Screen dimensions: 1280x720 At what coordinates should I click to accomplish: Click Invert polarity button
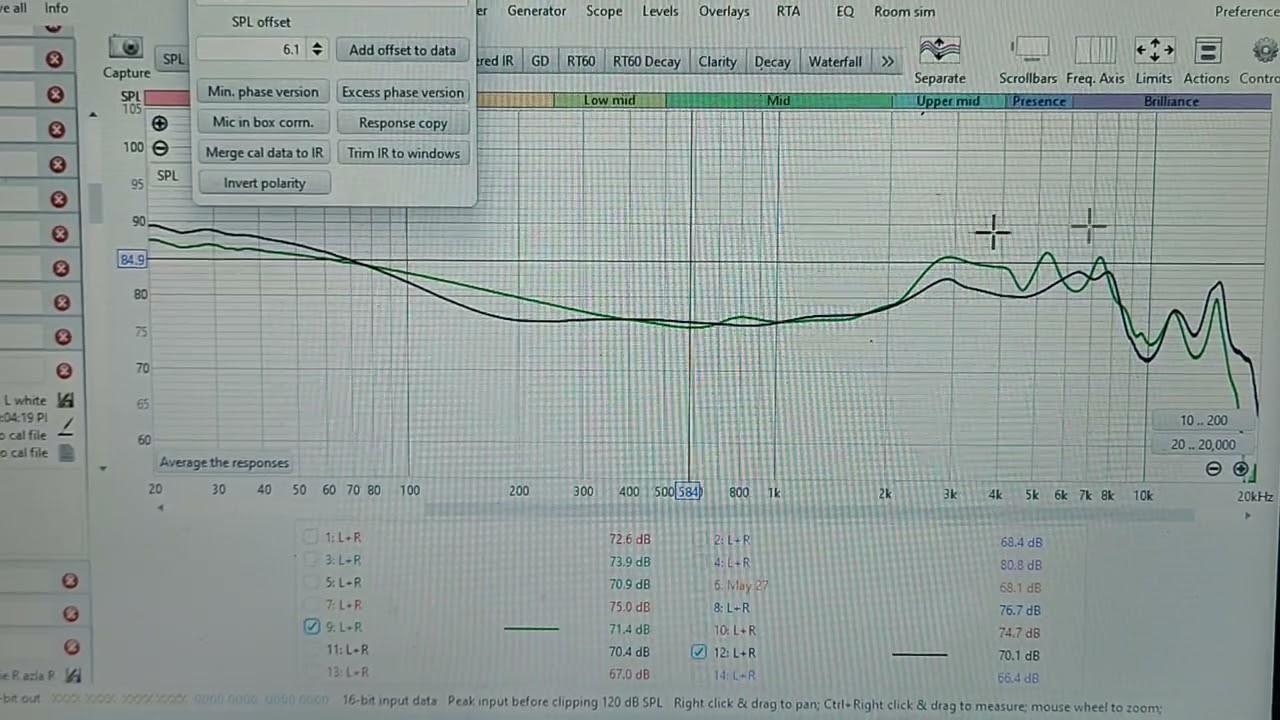[264, 183]
